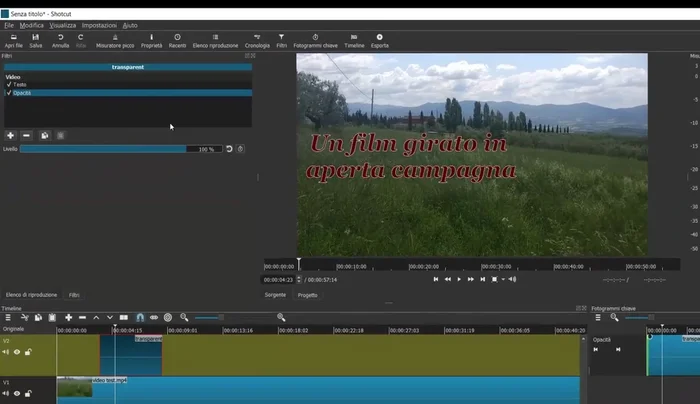Open the timeline hamburger menu
Viewport: 700px width, 404px height.
pos(8,317)
